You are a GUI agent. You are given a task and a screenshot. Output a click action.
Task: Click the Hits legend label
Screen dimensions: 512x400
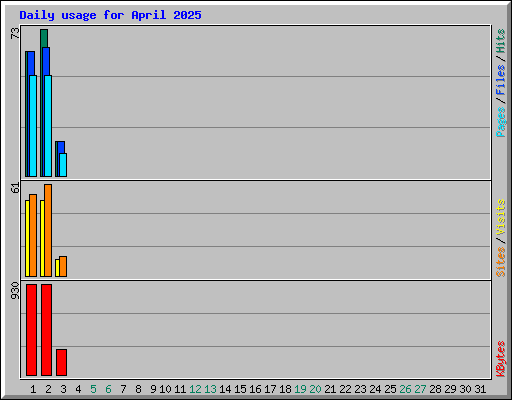pos(500,41)
